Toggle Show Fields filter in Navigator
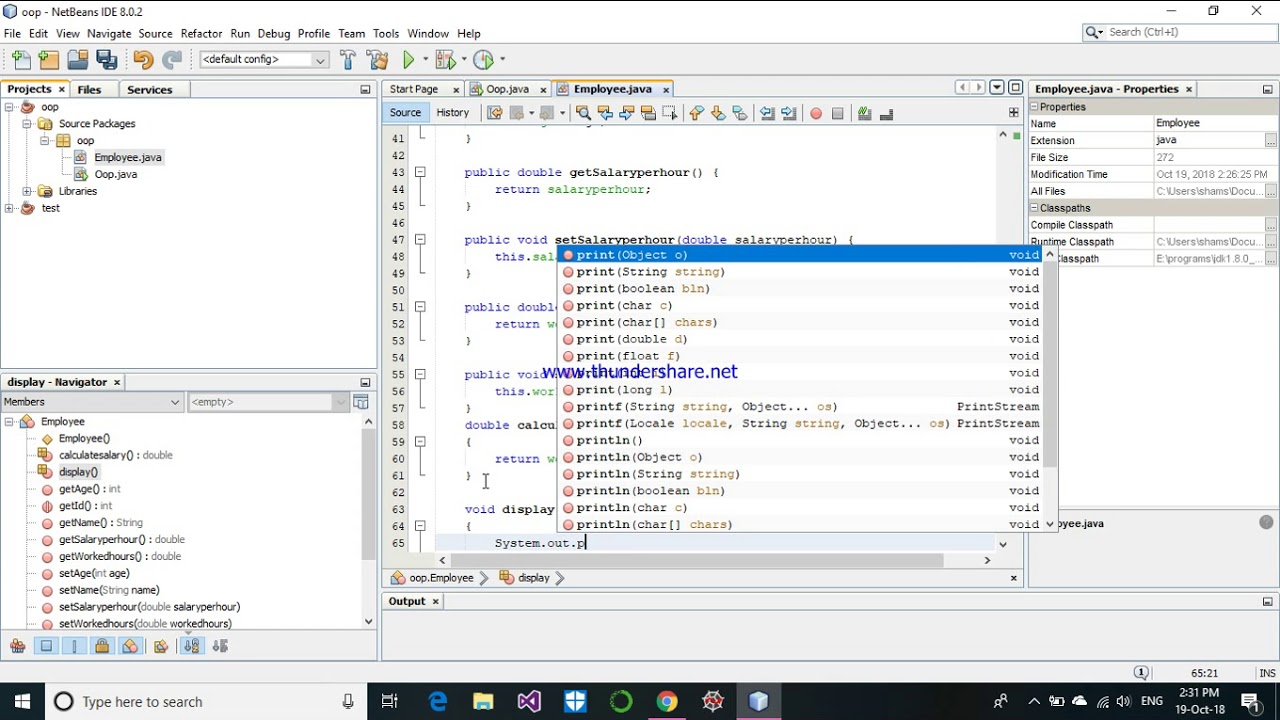1280x720 pixels. click(x=46, y=647)
